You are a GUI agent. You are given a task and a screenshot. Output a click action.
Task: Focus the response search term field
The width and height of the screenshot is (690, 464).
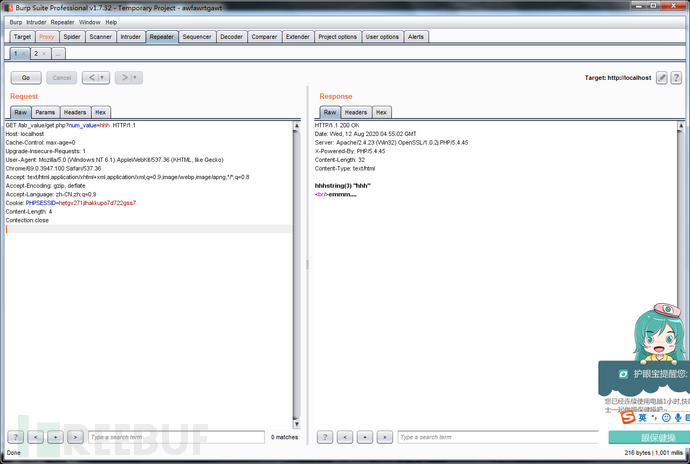click(499, 437)
